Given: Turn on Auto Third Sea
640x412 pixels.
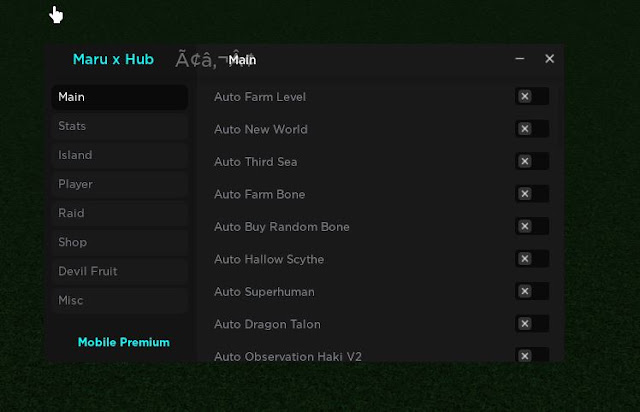Looking at the screenshot, I should [532, 162].
